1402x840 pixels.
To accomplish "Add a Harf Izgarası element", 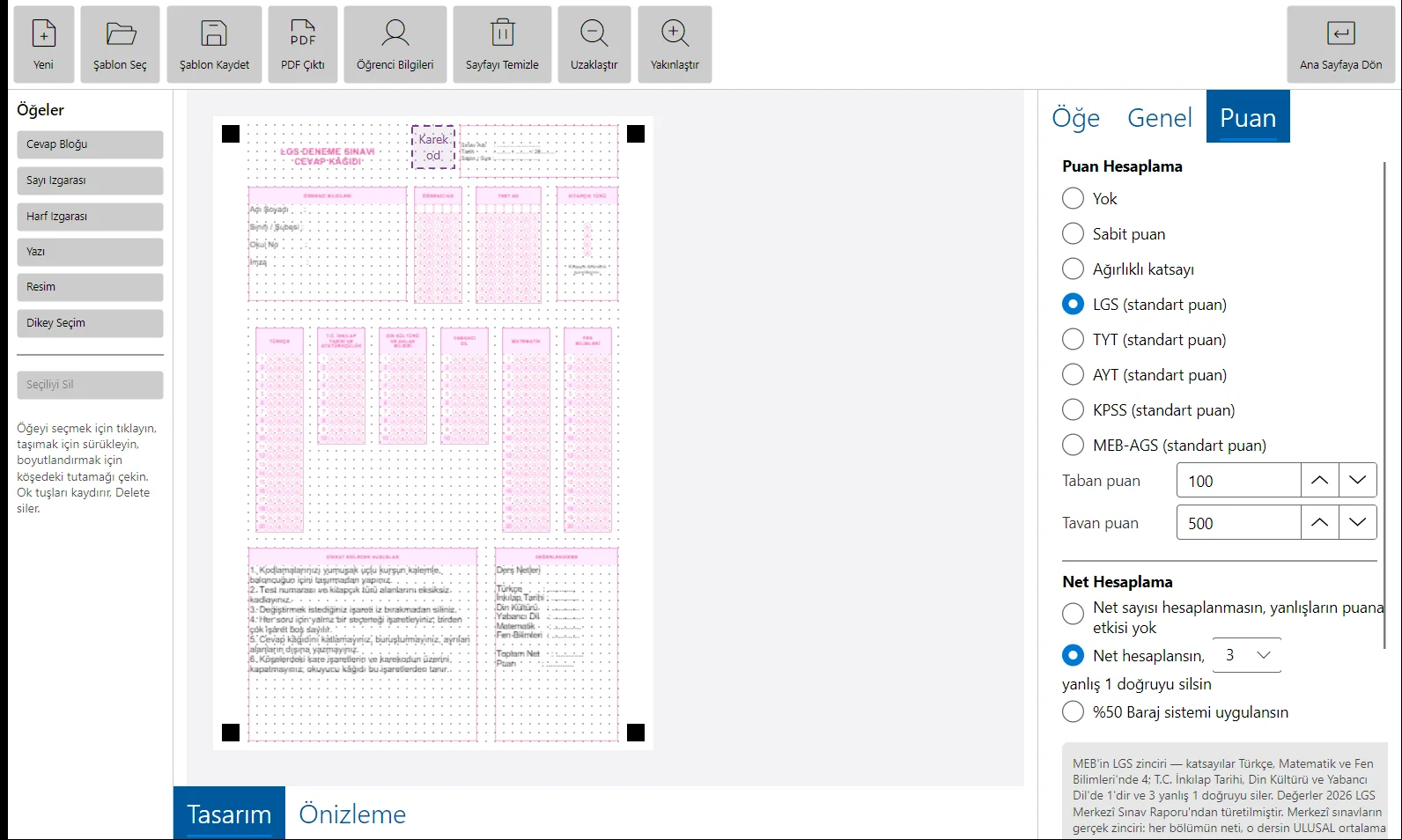I will 90,217.
